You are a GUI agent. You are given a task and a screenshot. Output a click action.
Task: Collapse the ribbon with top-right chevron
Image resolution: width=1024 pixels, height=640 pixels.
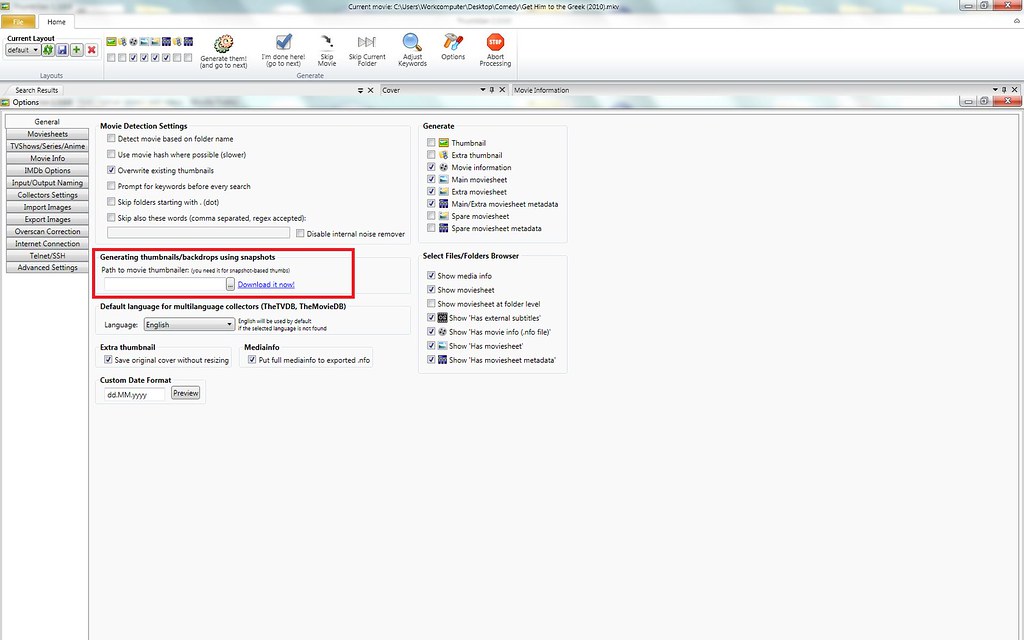(x=1016, y=22)
